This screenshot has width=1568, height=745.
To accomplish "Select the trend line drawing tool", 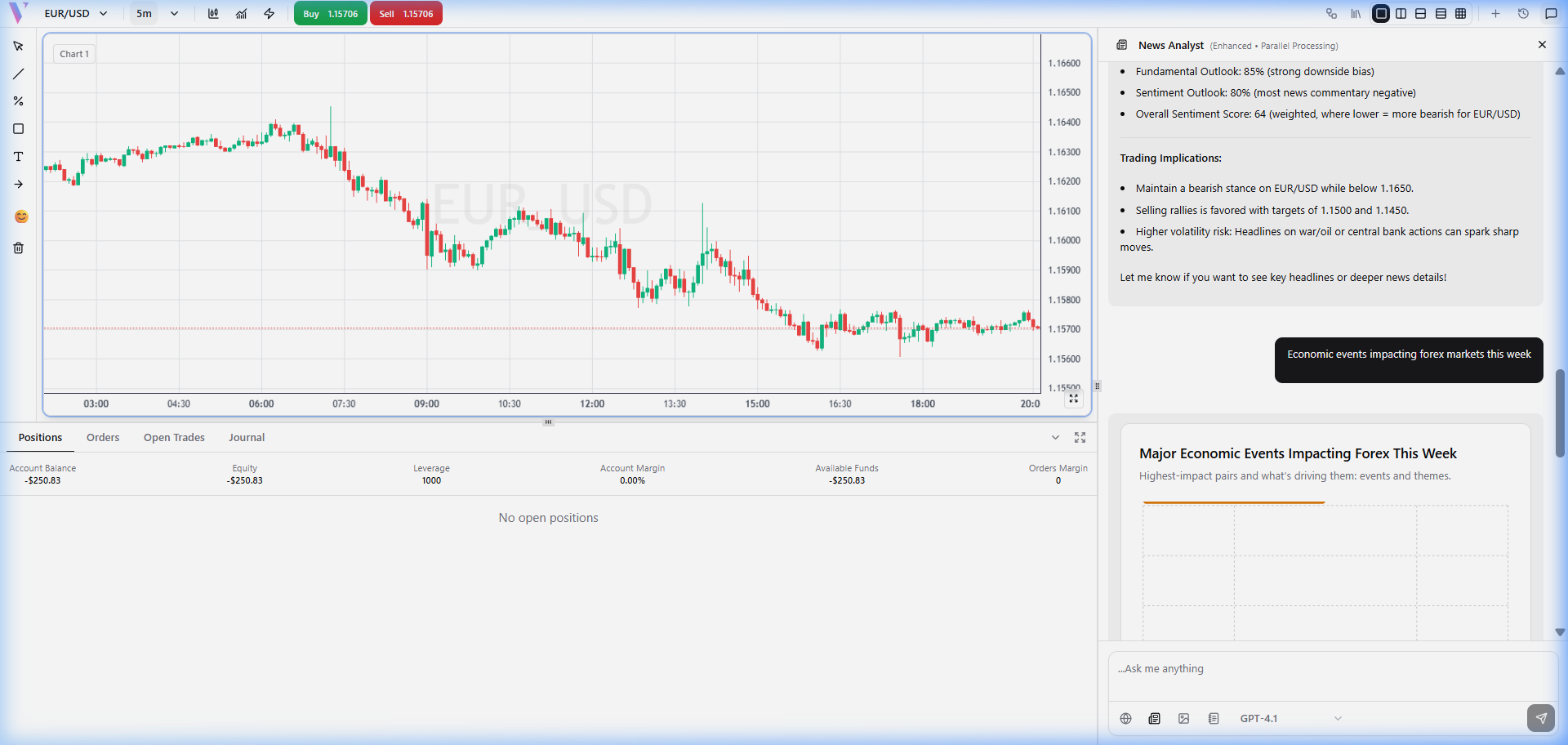I will click(18, 74).
